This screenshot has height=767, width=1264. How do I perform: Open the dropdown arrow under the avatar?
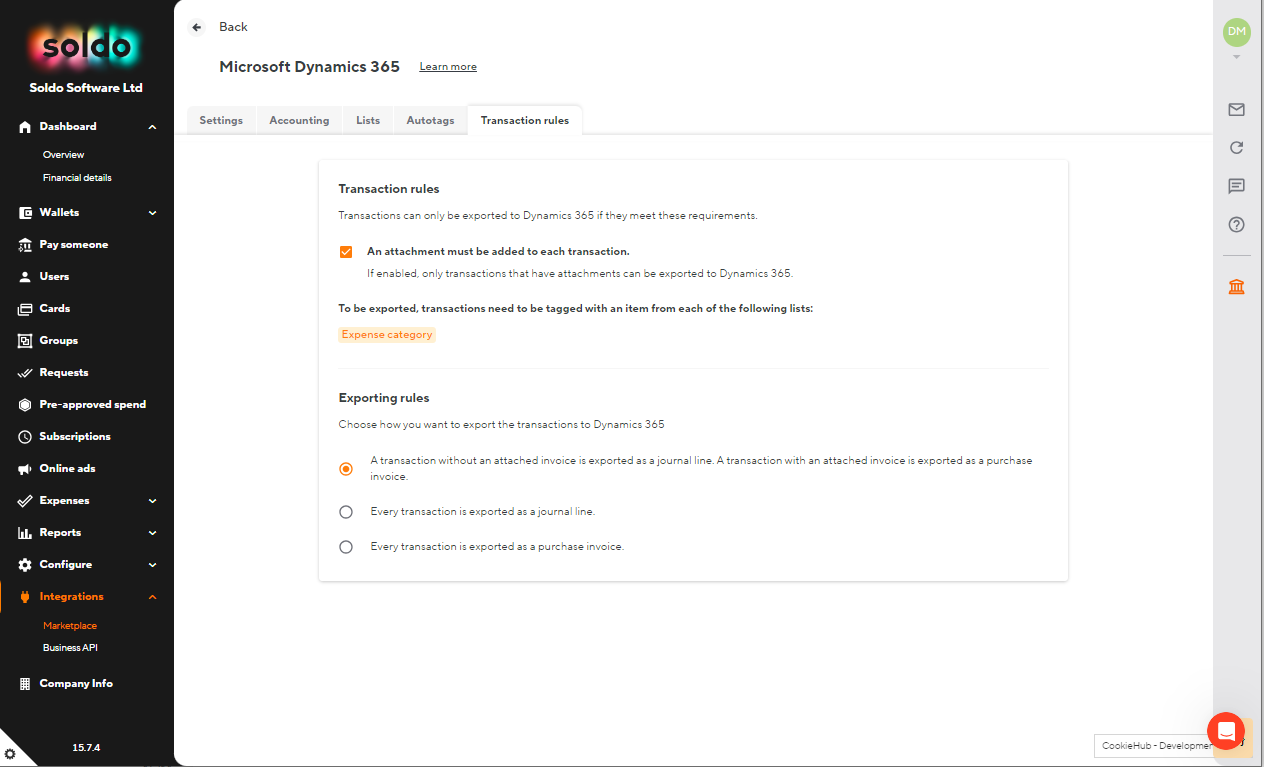[x=1237, y=57]
